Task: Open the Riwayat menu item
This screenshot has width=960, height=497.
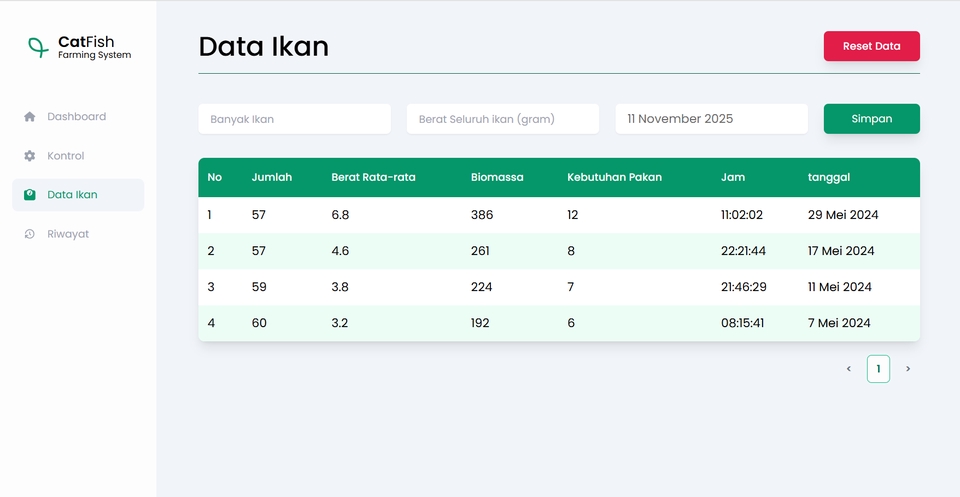Action: tap(68, 234)
